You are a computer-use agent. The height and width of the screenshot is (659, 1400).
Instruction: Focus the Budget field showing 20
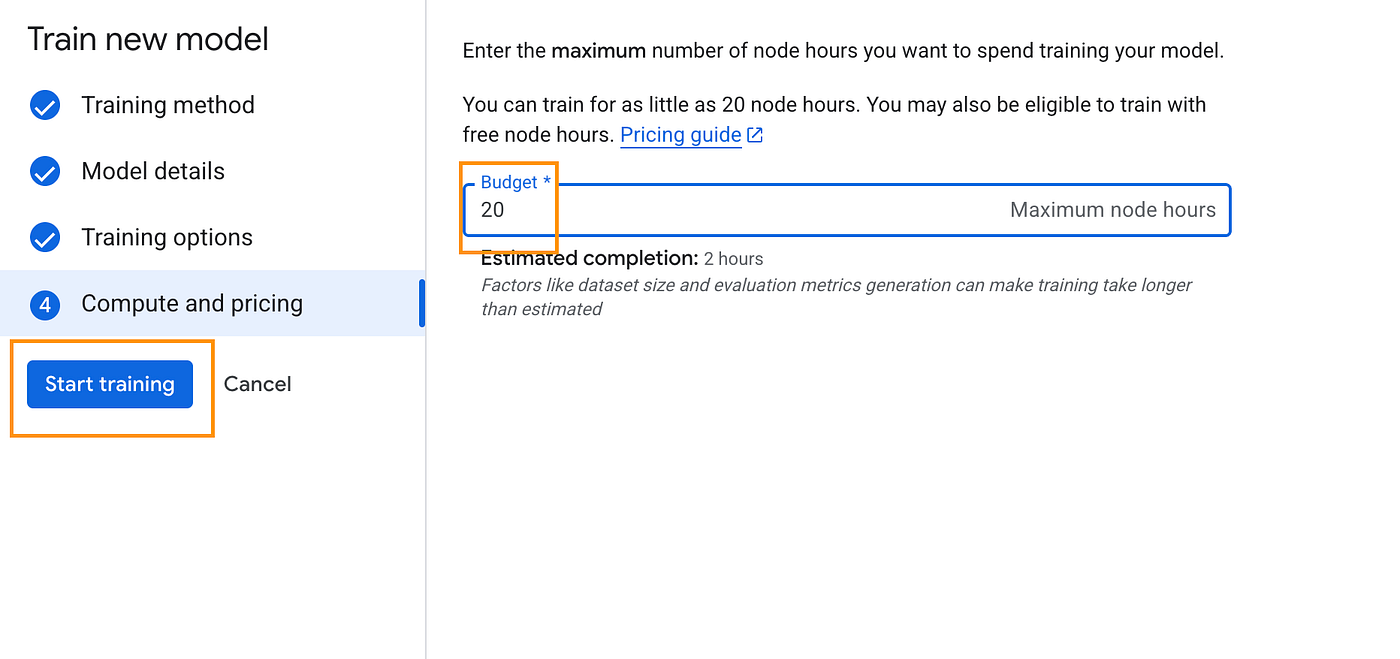[x=847, y=210]
